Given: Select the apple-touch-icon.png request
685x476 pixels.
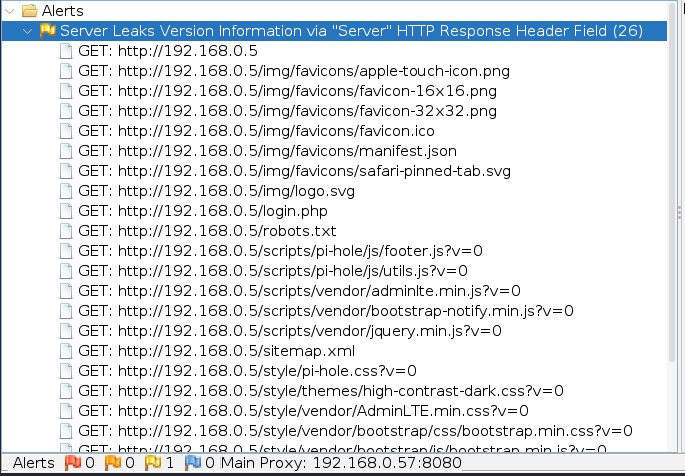Looking at the screenshot, I should pyautogui.click(x=294, y=71).
